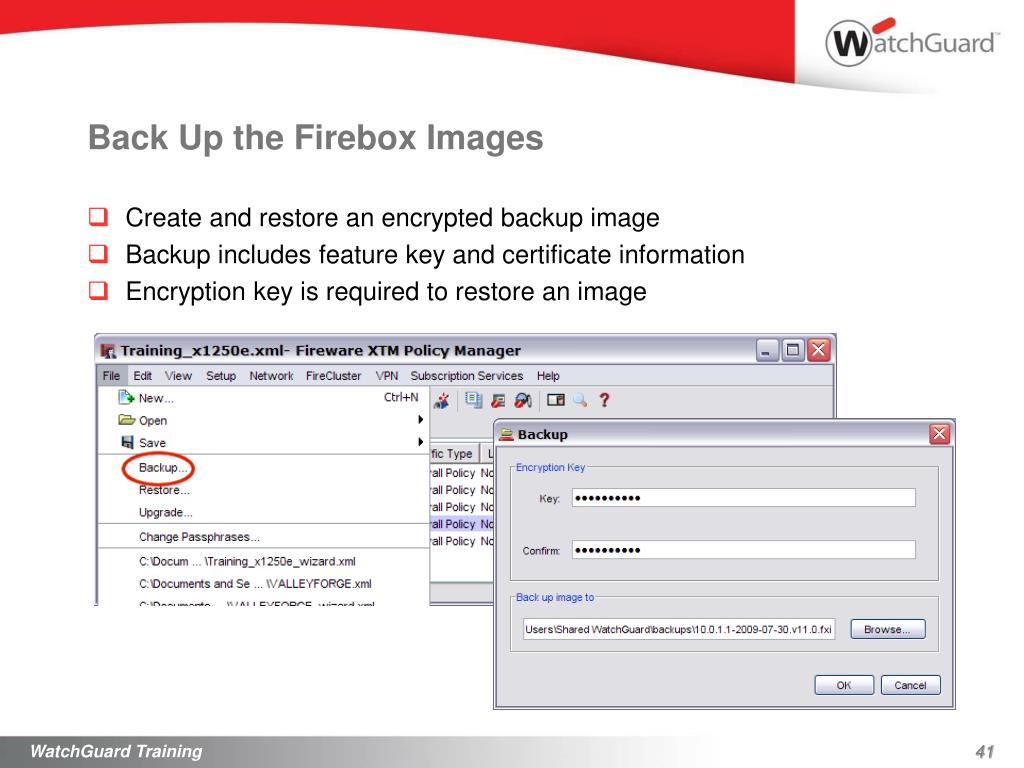Click the binoculars toolbar icon
This screenshot has width=1024, height=768.
tap(523, 400)
